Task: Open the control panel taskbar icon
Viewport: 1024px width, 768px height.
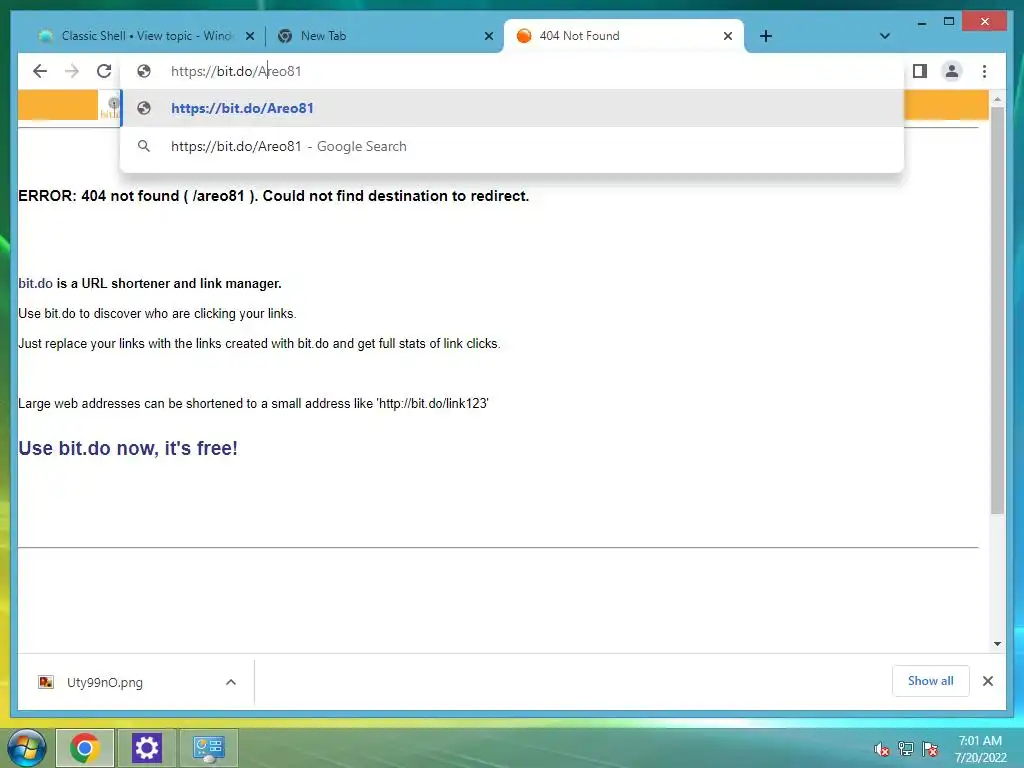Action: [x=208, y=748]
